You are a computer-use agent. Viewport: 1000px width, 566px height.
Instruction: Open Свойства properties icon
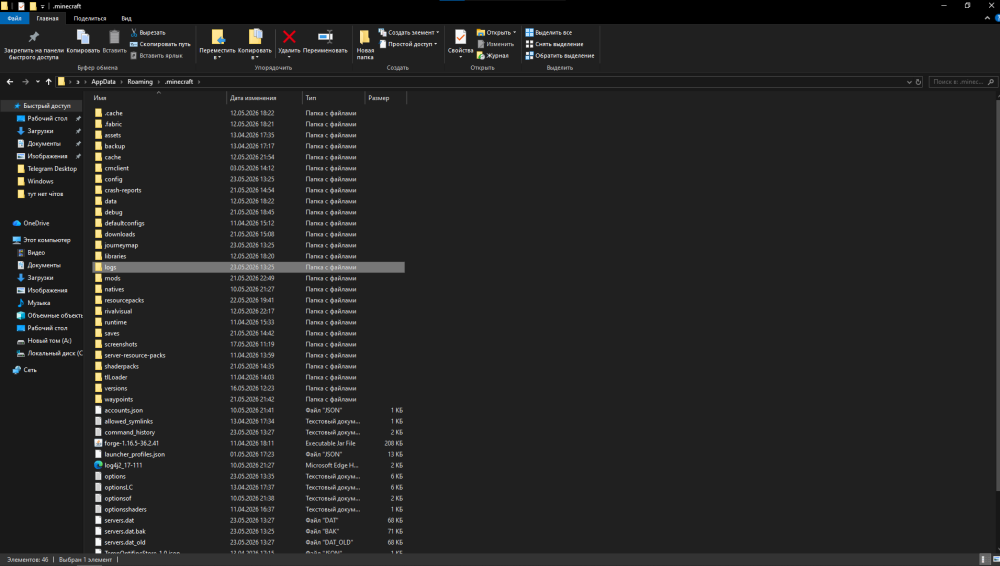point(460,37)
